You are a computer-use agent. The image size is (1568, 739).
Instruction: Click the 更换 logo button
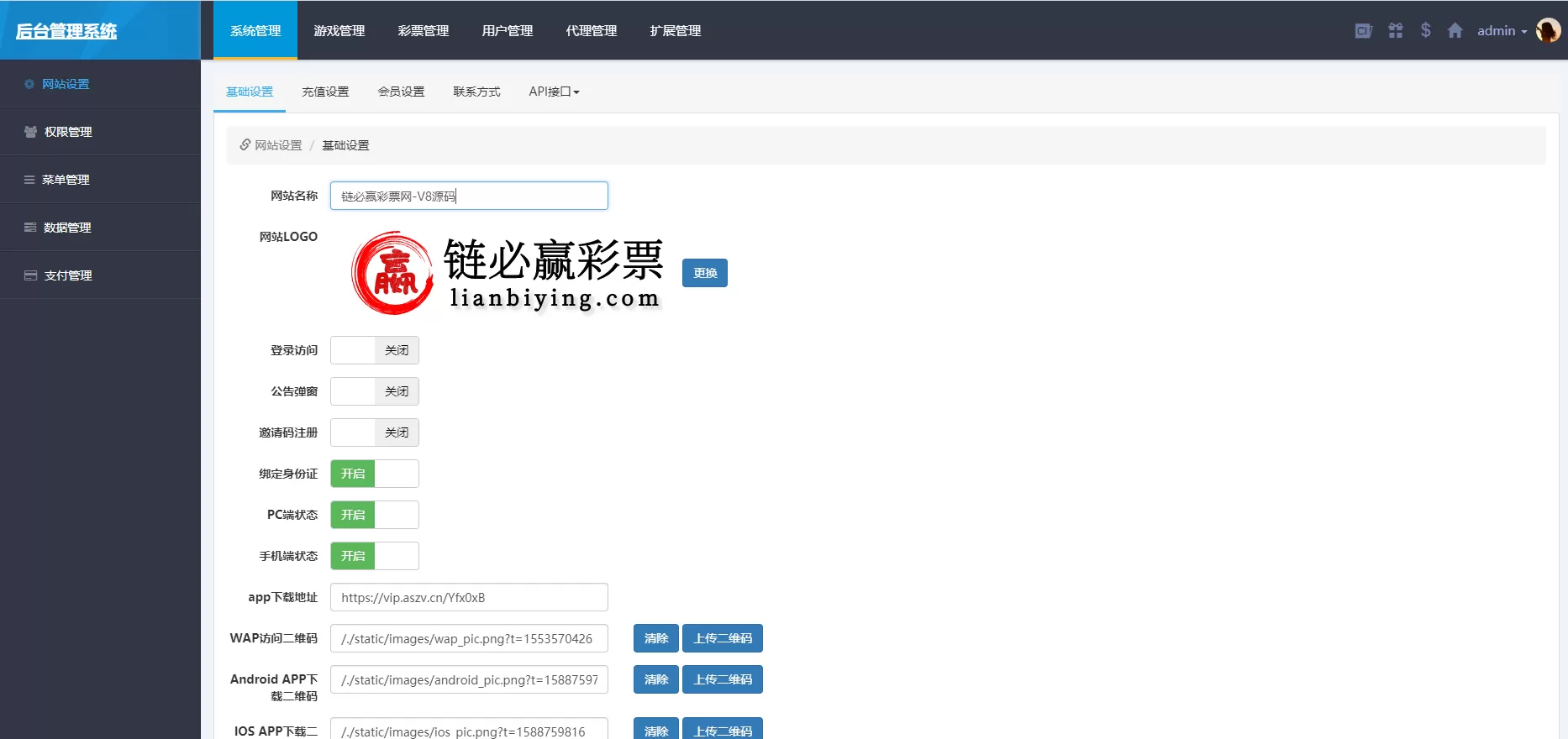705,273
